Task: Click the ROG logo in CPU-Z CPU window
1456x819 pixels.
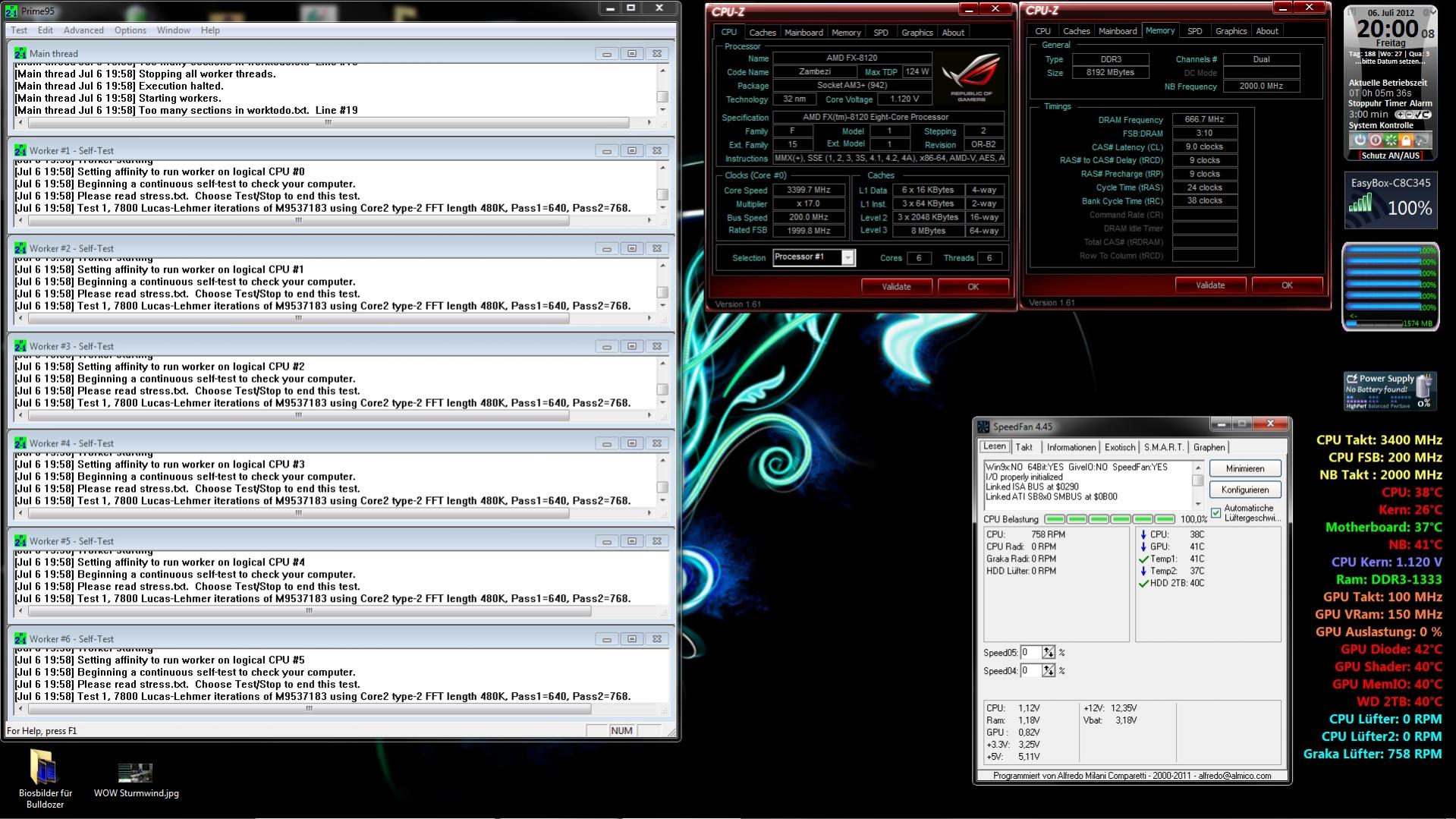Action: [x=972, y=77]
